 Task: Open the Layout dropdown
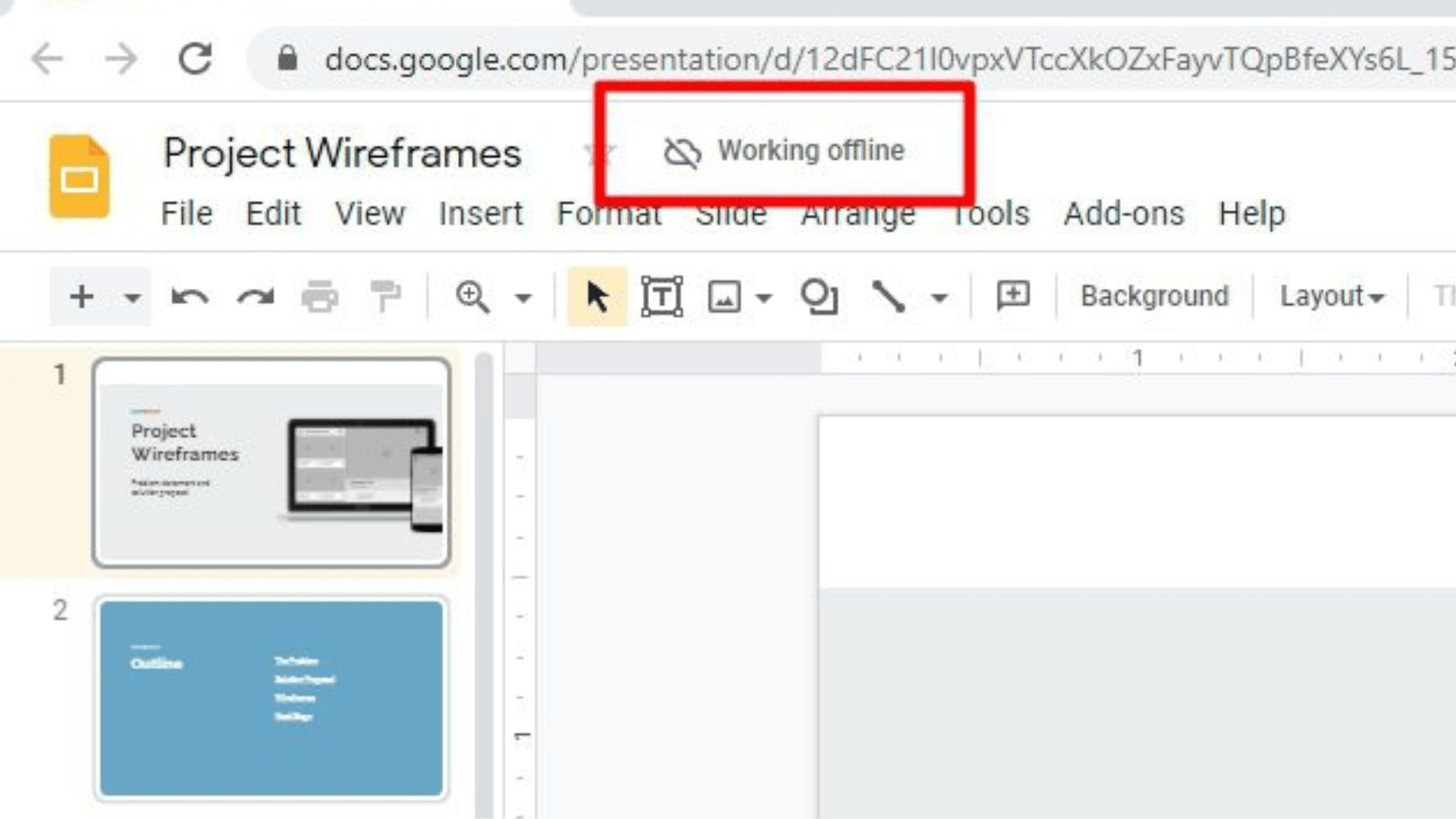[x=1331, y=297]
